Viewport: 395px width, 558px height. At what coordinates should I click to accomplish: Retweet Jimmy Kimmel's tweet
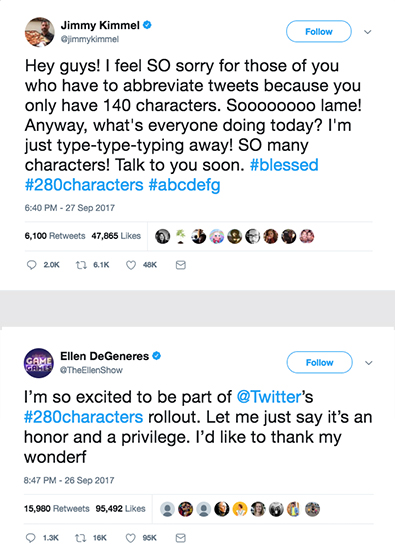click(x=81, y=265)
